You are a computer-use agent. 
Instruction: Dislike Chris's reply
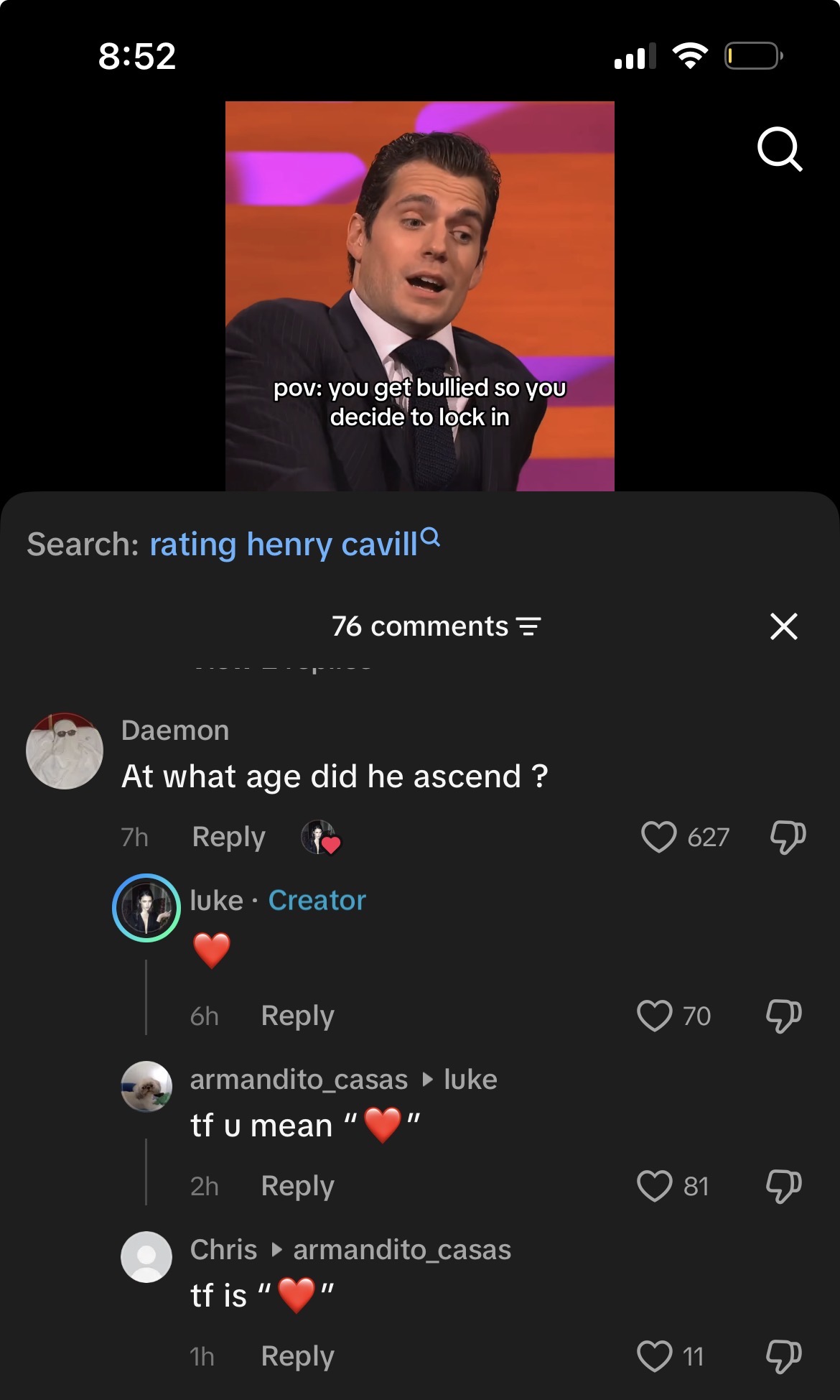[x=783, y=1356]
